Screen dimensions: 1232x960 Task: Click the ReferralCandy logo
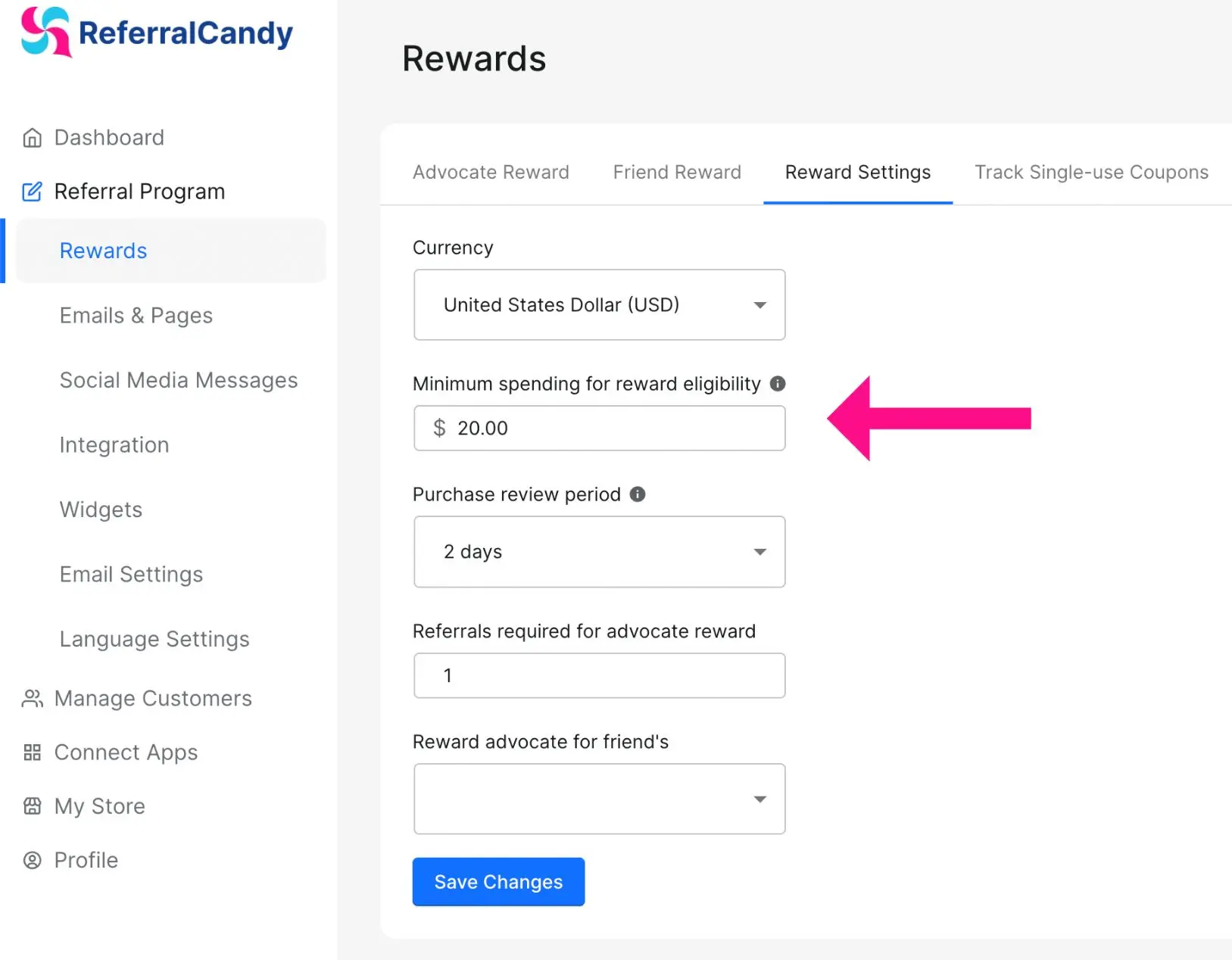pos(157,32)
